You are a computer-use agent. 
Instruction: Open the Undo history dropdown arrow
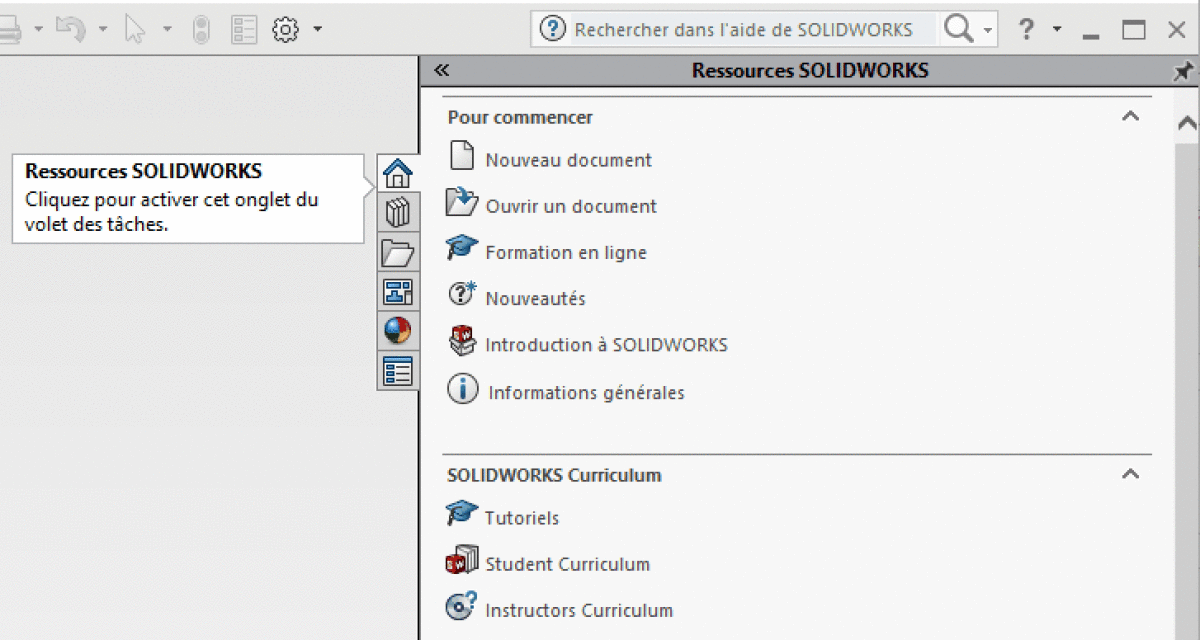click(102, 29)
